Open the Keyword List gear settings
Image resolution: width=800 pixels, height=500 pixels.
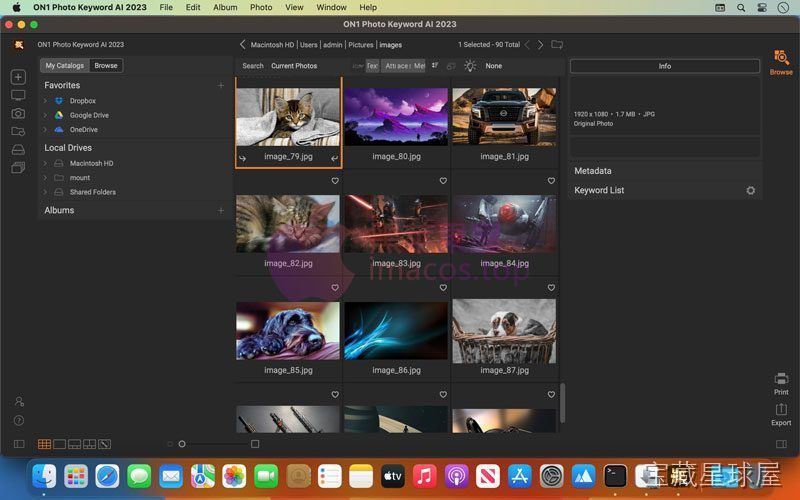point(751,190)
